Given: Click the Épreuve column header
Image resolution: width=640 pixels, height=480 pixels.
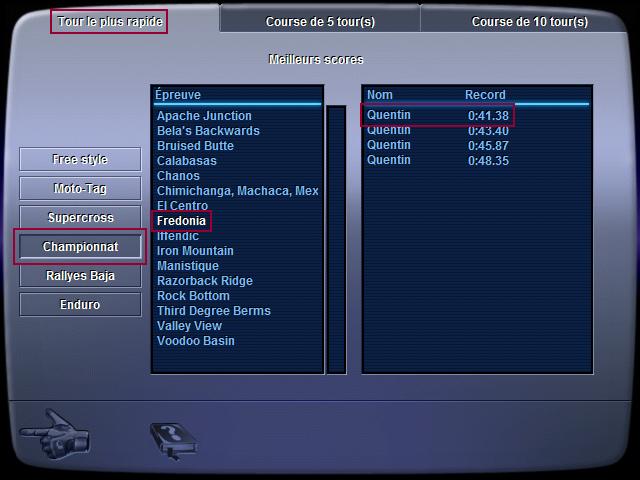Looking at the screenshot, I should click(178, 95).
